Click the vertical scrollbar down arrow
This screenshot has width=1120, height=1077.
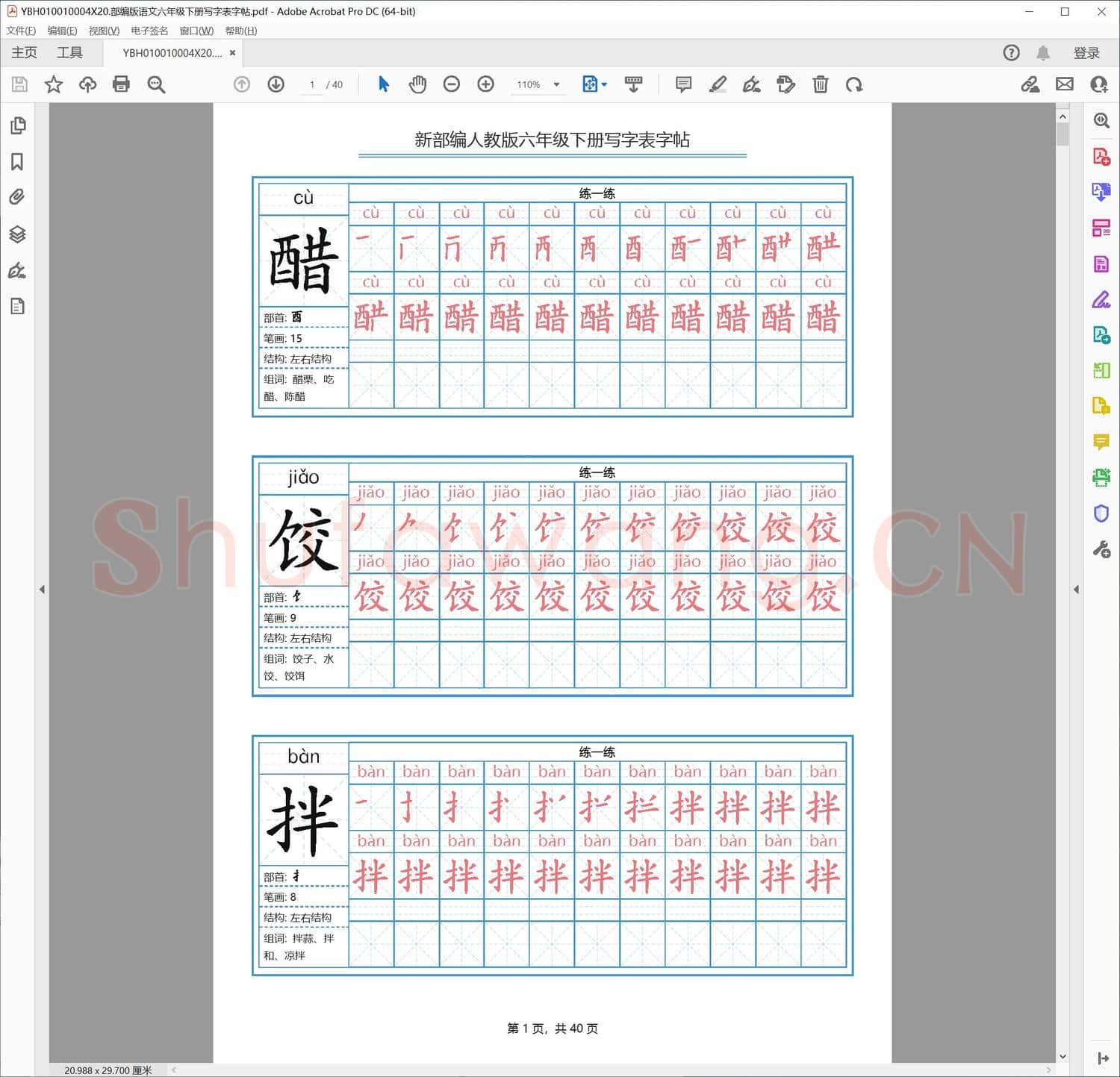(x=1063, y=1056)
